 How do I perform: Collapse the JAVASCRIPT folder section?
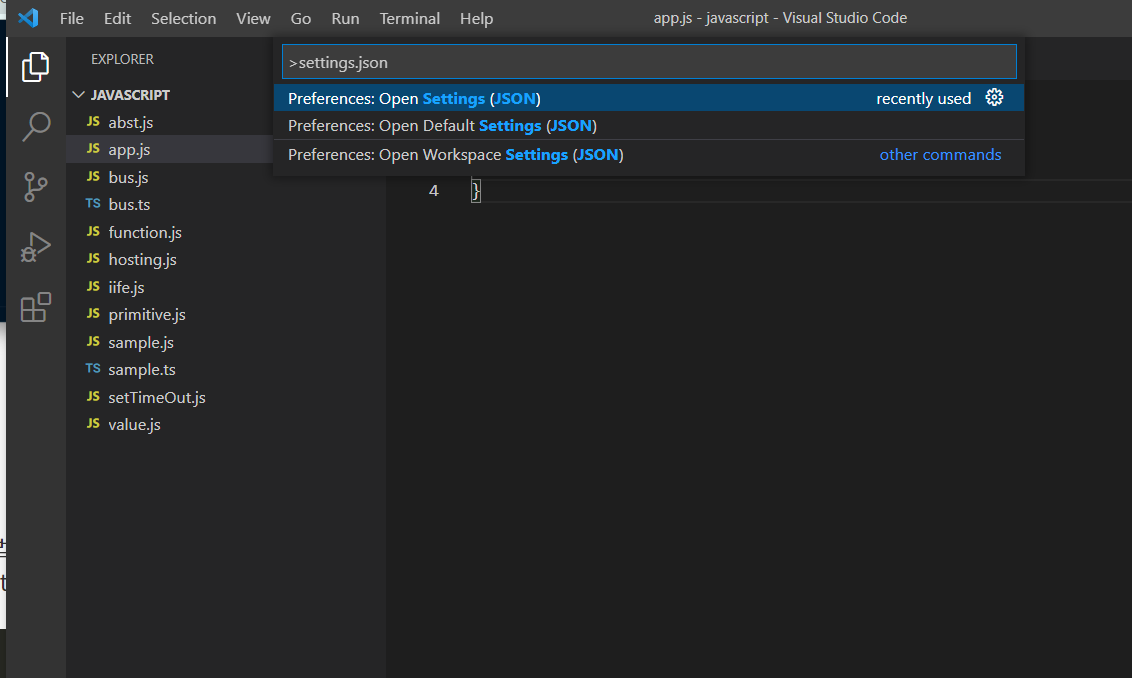point(79,95)
